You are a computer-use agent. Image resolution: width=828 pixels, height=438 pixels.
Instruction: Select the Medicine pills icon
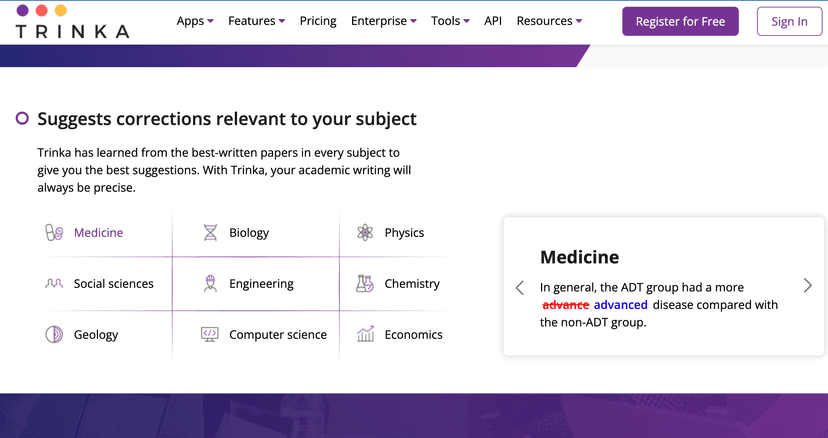(x=54, y=232)
